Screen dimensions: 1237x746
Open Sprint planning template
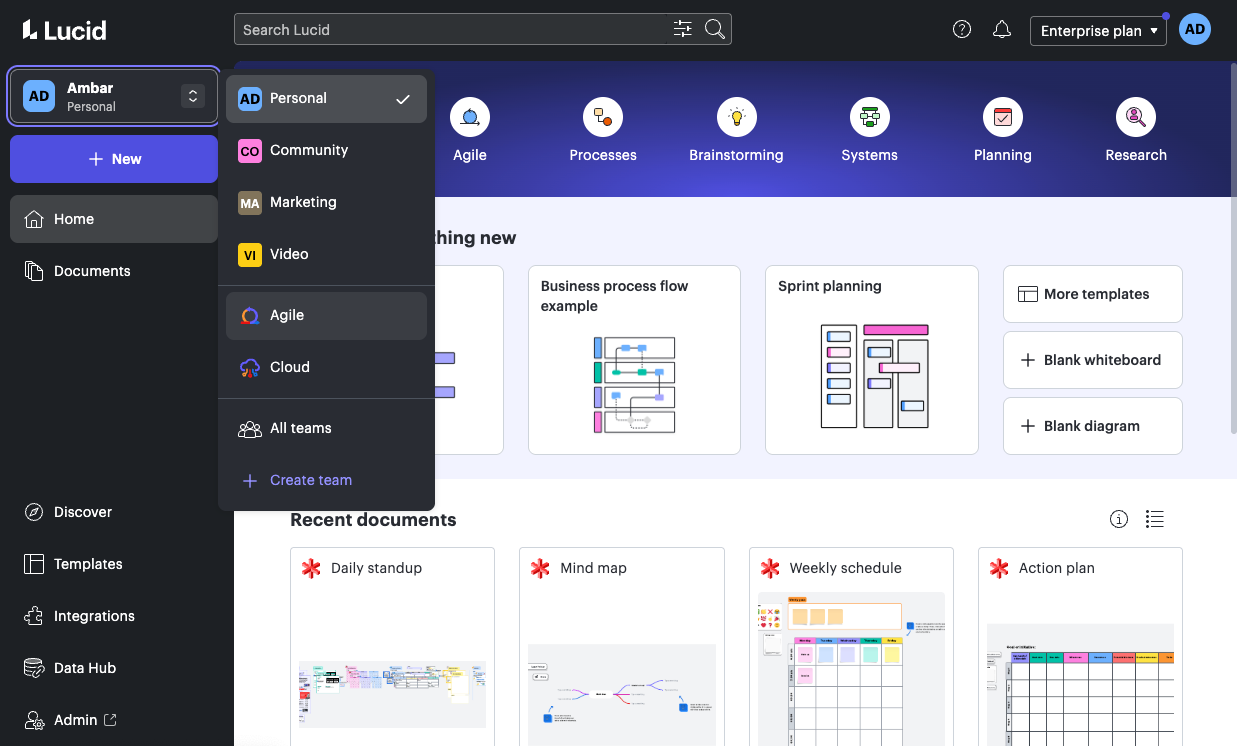[872, 360]
